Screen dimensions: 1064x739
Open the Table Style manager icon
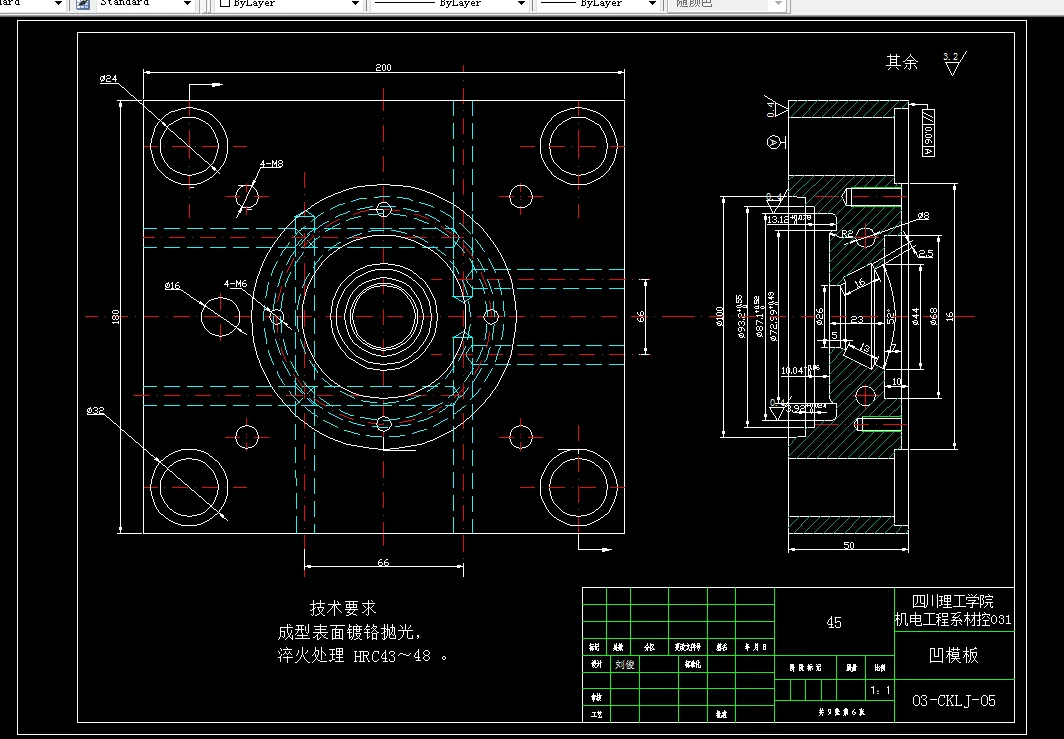(x=83, y=3)
